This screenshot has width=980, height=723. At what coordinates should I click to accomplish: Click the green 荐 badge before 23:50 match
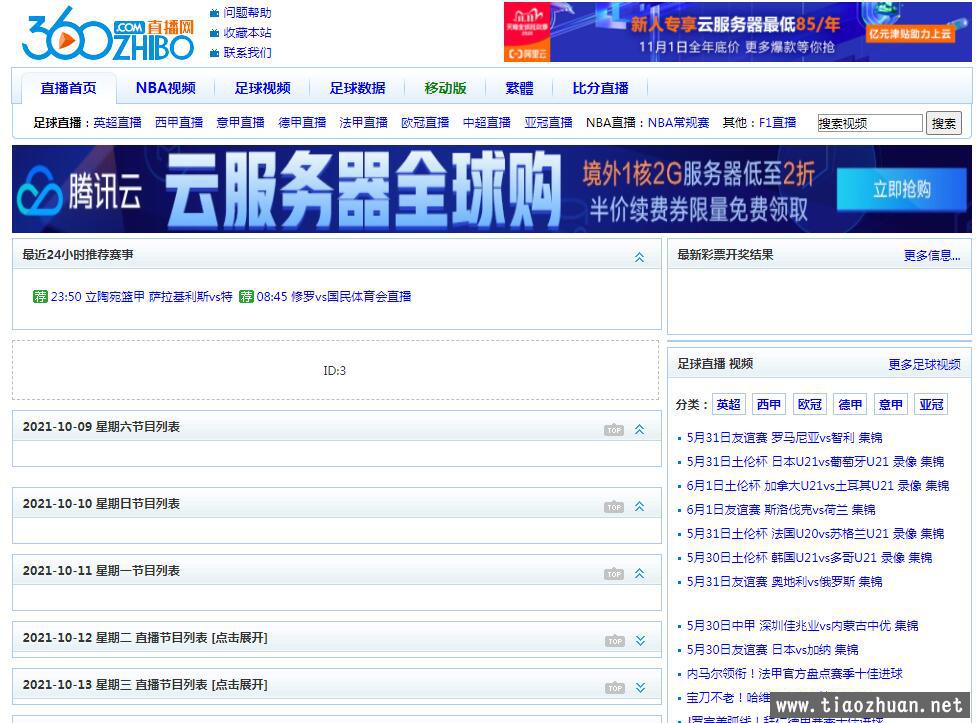coord(40,296)
